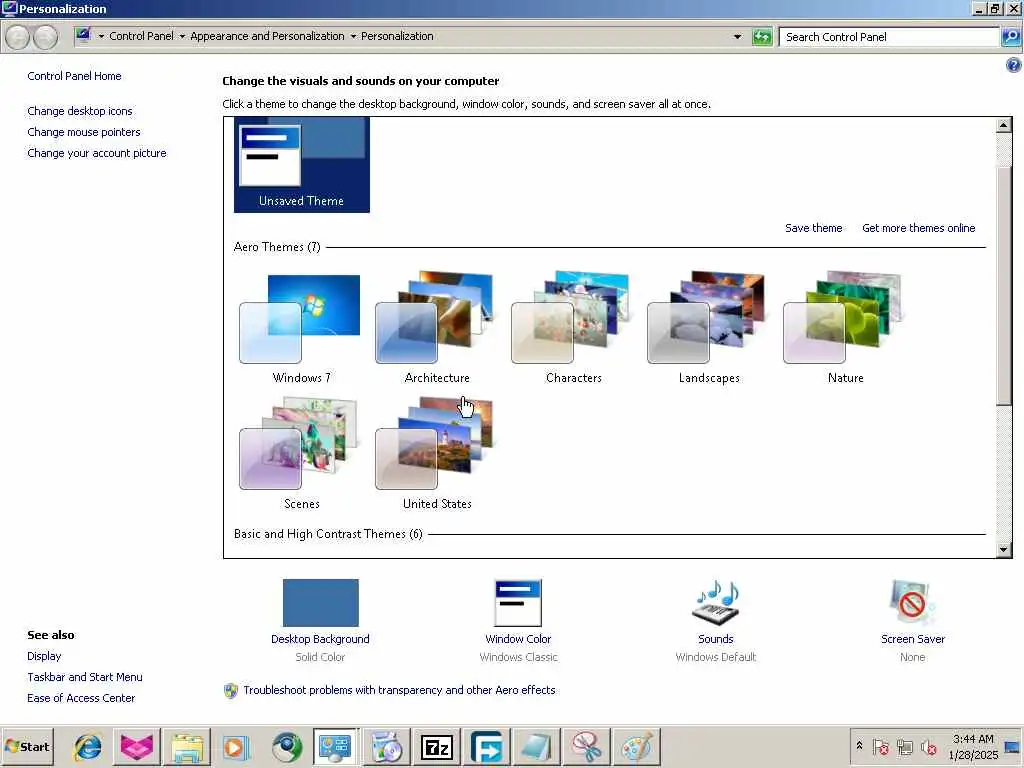Open Windows Explorer from taskbar
The width and height of the screenshot is (1024, 768).
tap(187, 746)
